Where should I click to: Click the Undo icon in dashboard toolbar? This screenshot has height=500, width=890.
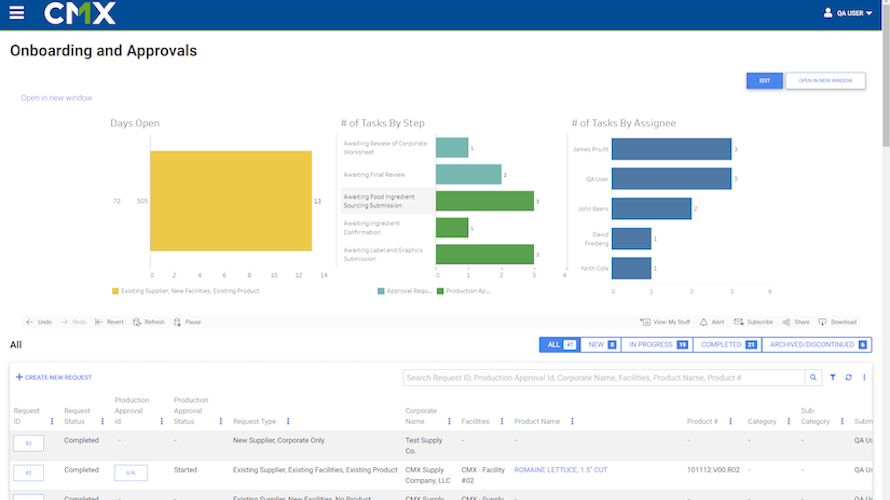pos(30,322)
